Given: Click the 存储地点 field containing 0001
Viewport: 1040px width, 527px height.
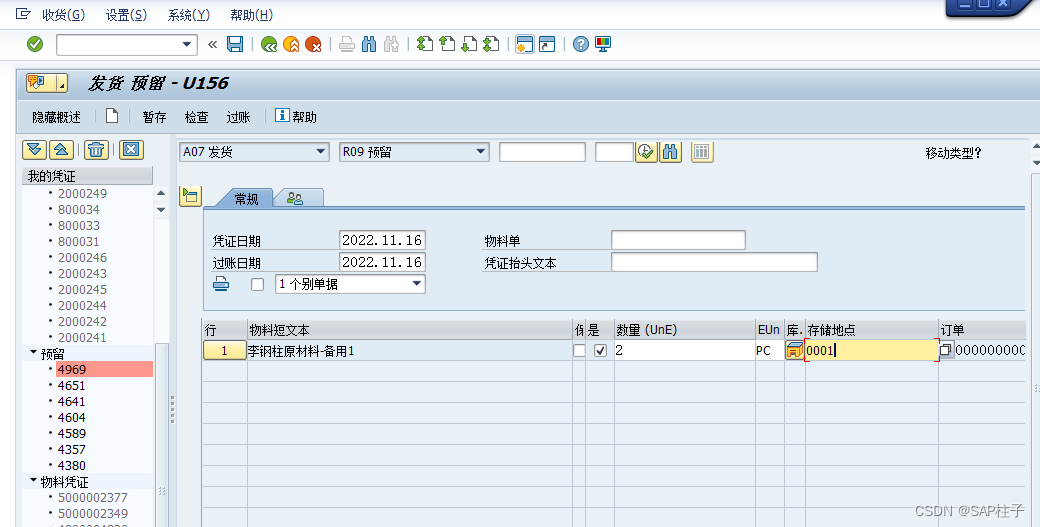Looking at the screenshot, I should [872, 351].
